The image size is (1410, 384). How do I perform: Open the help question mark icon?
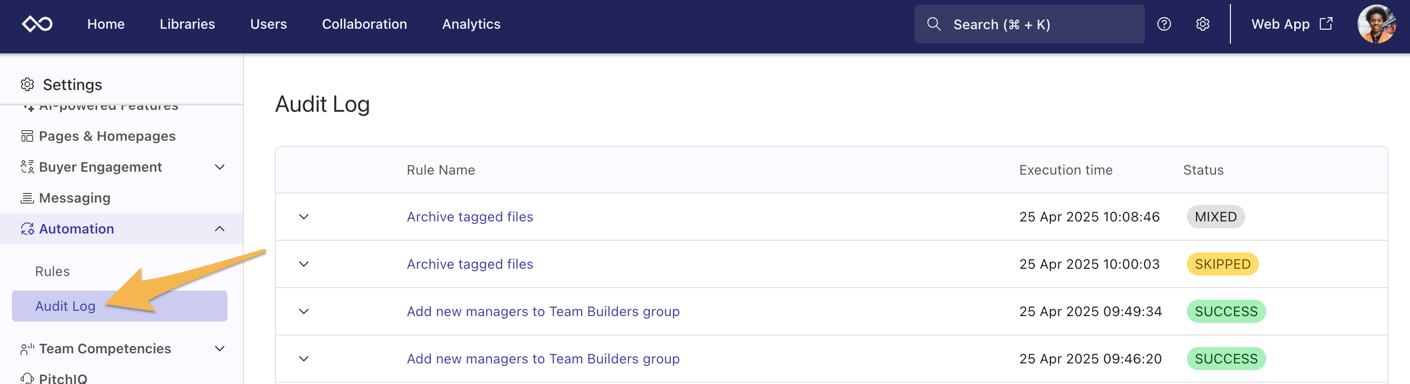[x=1164, y=24]
